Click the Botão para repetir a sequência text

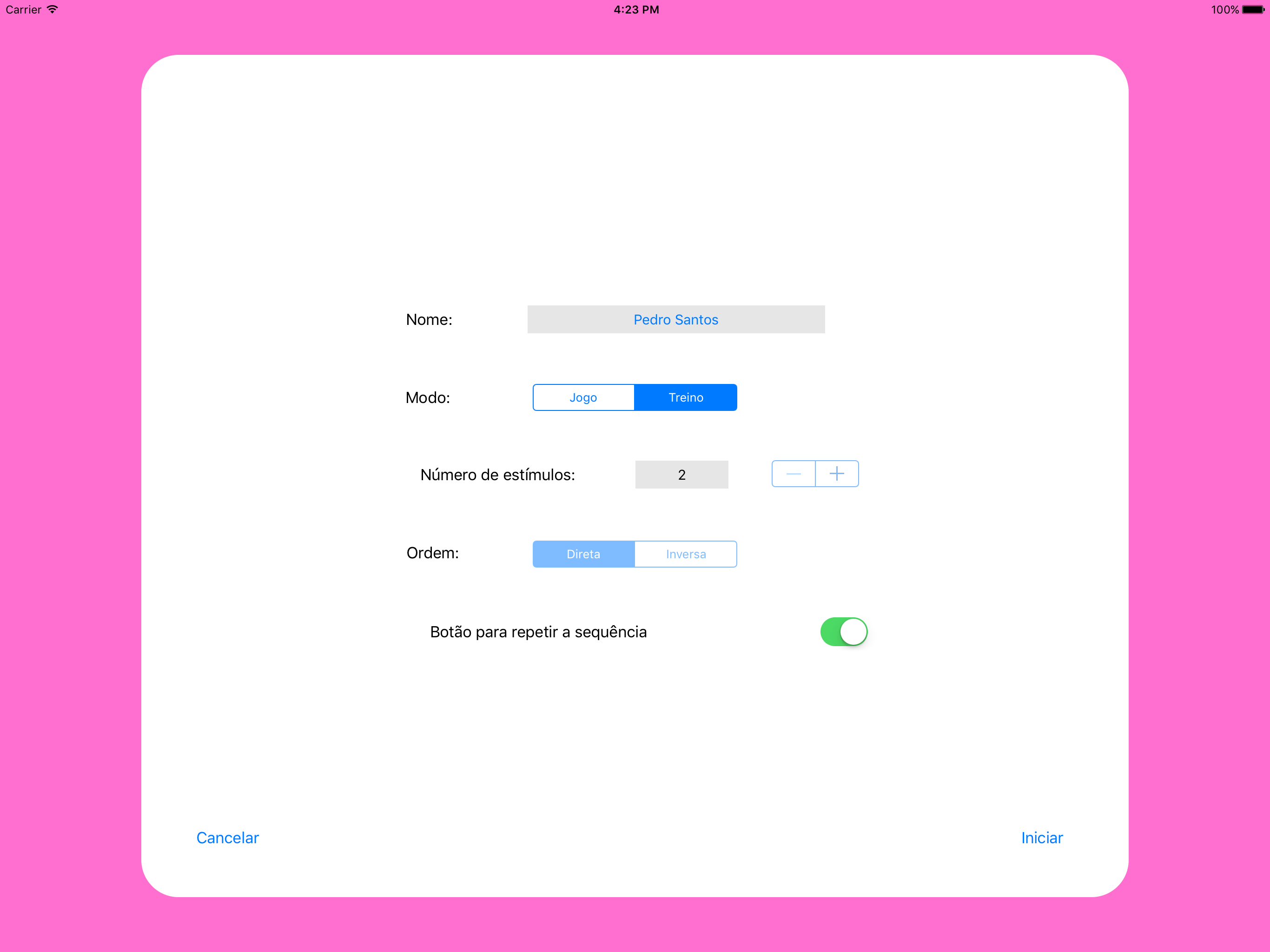coord(538,632)
